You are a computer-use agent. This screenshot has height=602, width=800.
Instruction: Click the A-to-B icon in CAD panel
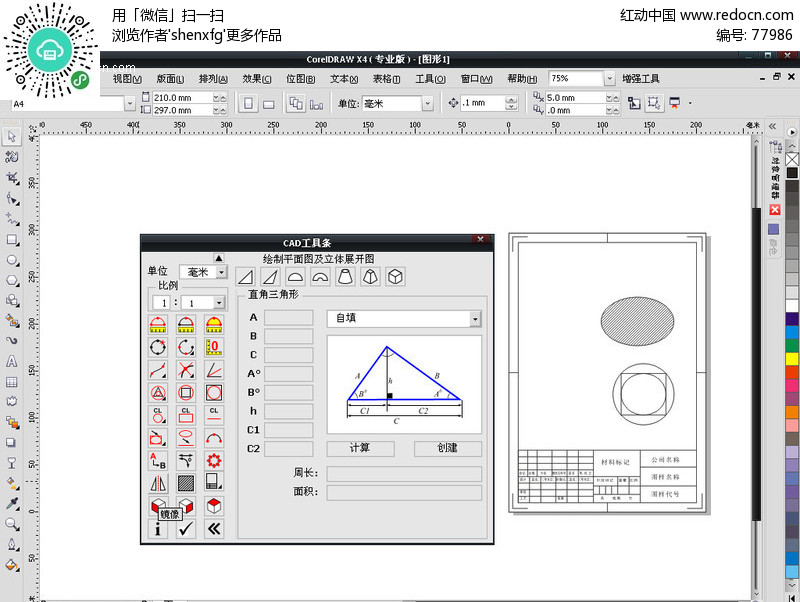pyautogui.click(x=158, y=461)
